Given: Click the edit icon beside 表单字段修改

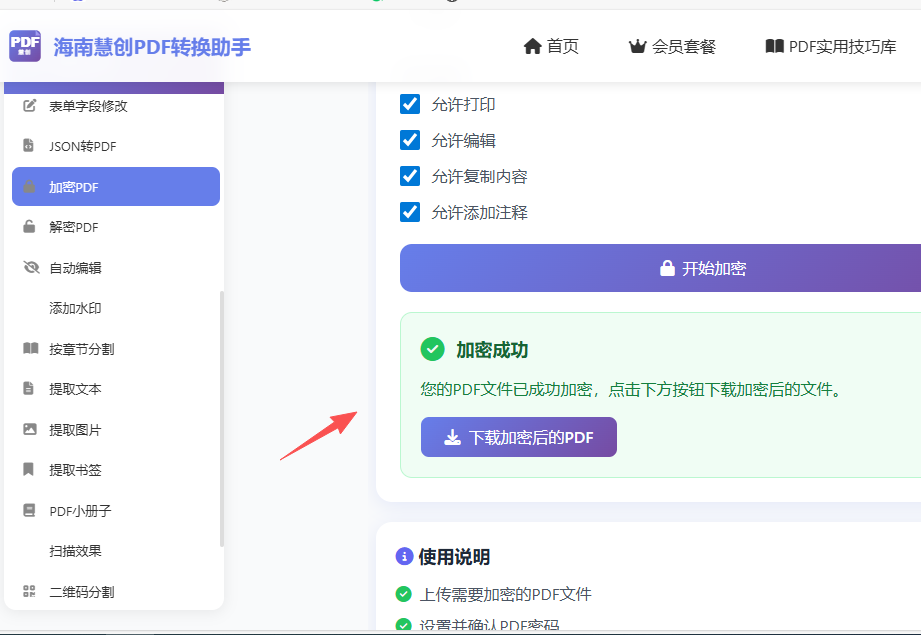Looking at the screenshot, I should [x=29, y=106].
